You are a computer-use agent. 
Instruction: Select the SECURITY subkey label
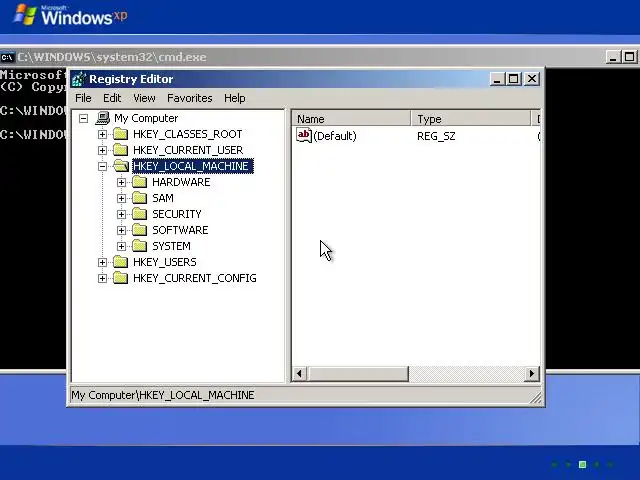point(177,214)
